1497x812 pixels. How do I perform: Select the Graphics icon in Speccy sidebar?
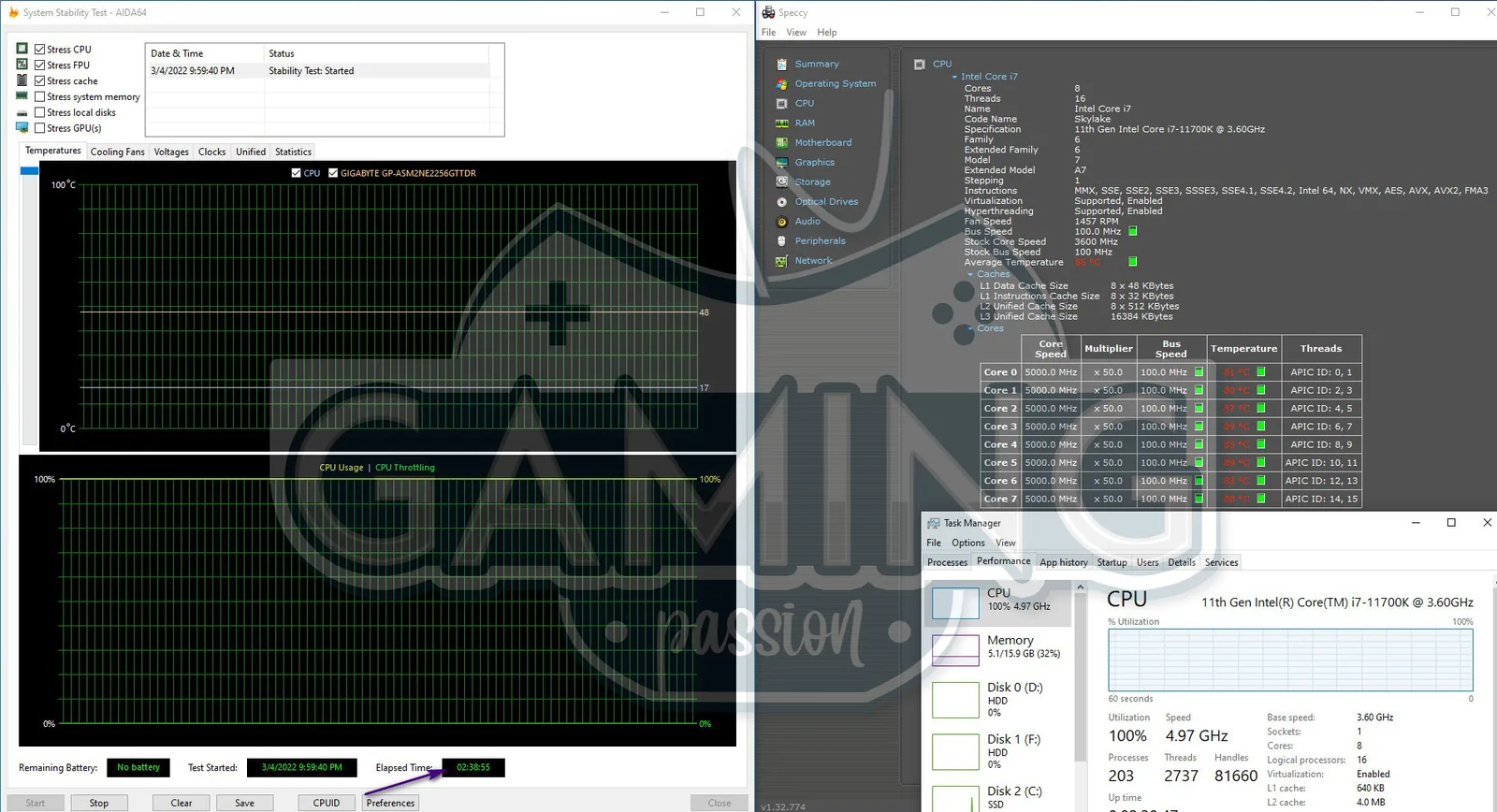pos(781,163)
